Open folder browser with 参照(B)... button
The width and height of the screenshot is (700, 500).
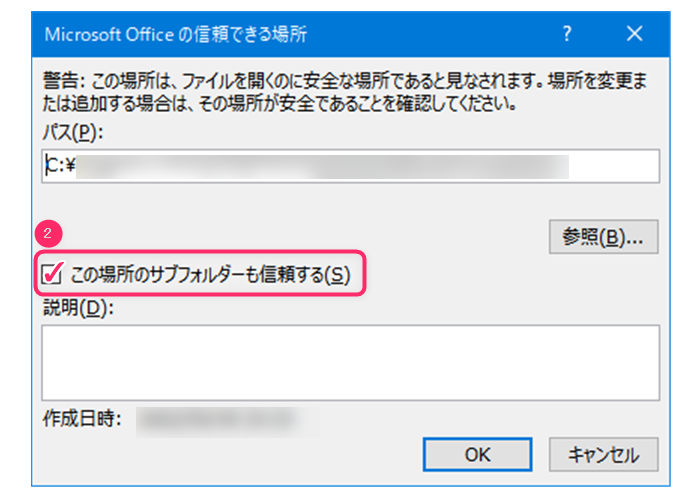point(603,237)
